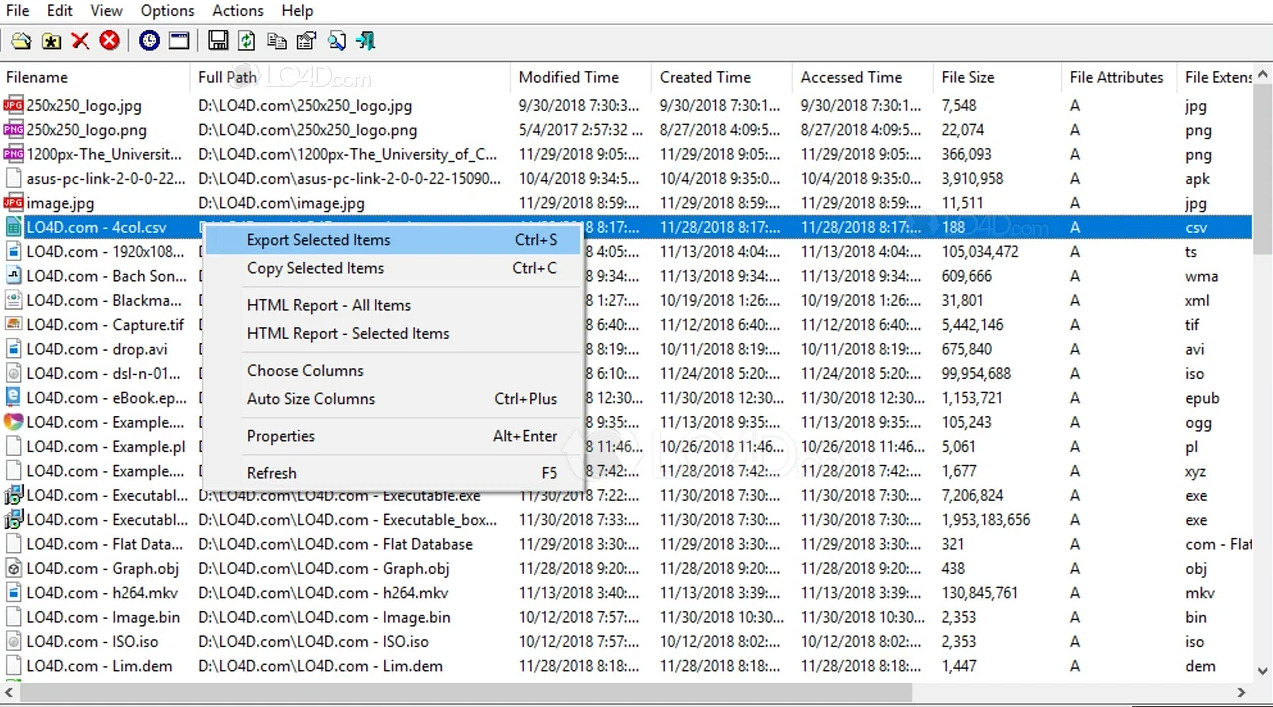This screenshot has height=707, width=1273.
Task: Click the open folder toolbar icon
Action: 21,41
